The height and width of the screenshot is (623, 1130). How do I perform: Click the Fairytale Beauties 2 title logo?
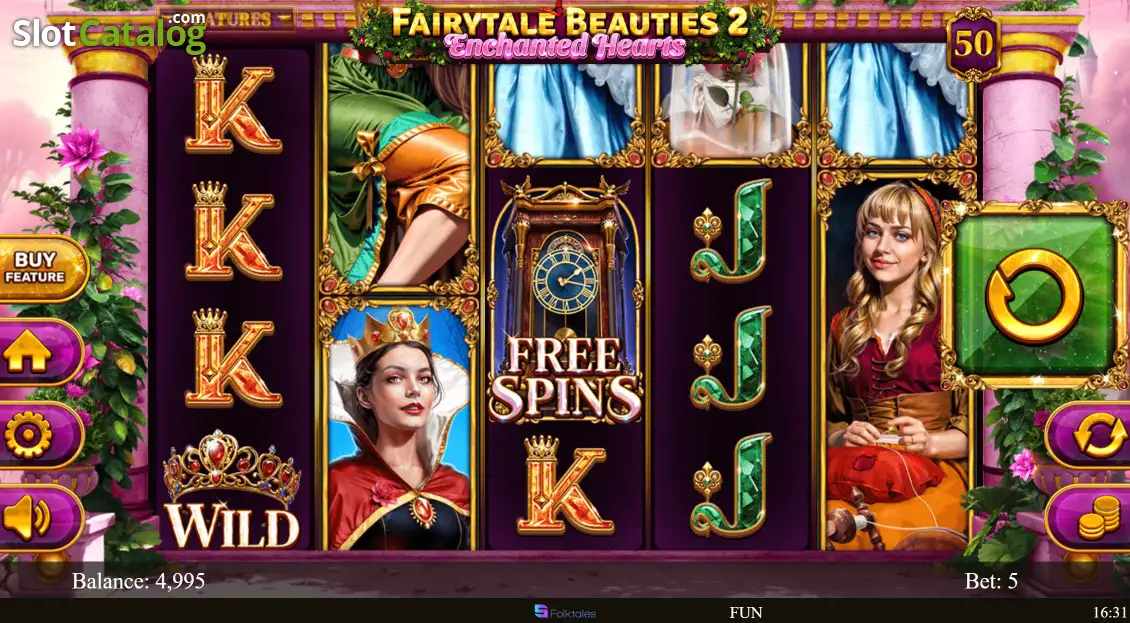[564, 32]
